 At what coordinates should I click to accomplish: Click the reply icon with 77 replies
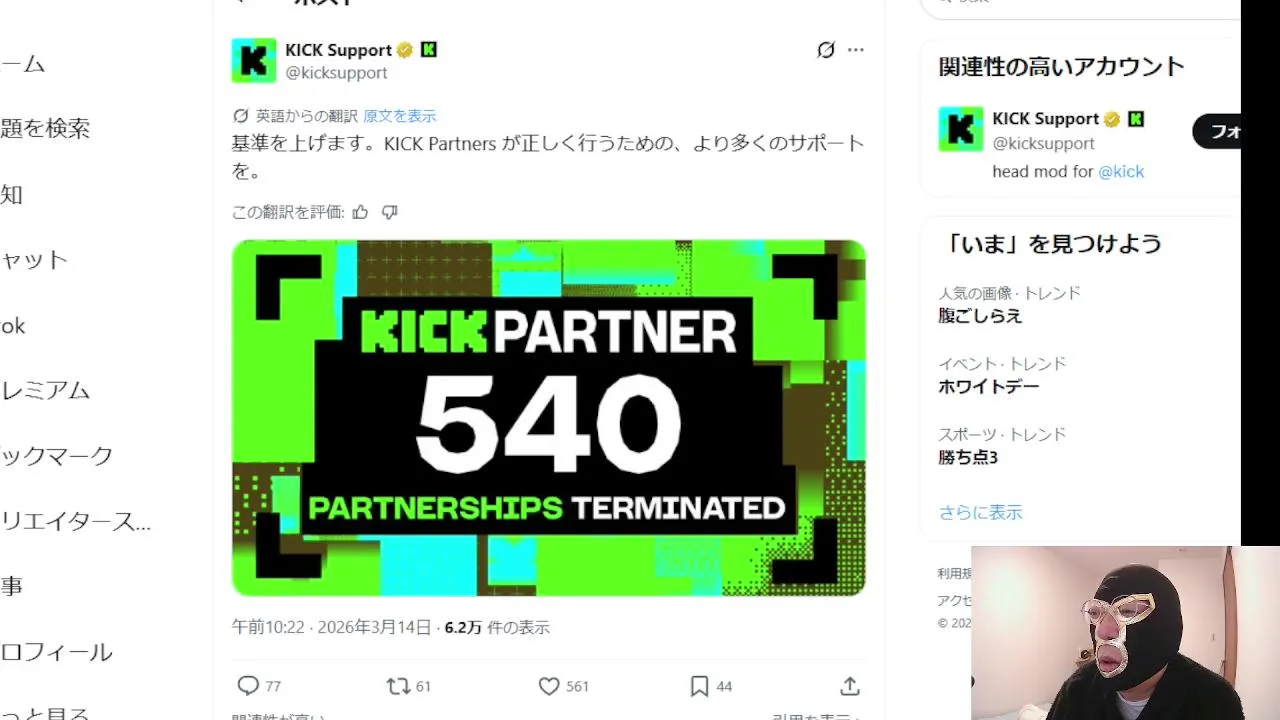[x=248, y=686]
